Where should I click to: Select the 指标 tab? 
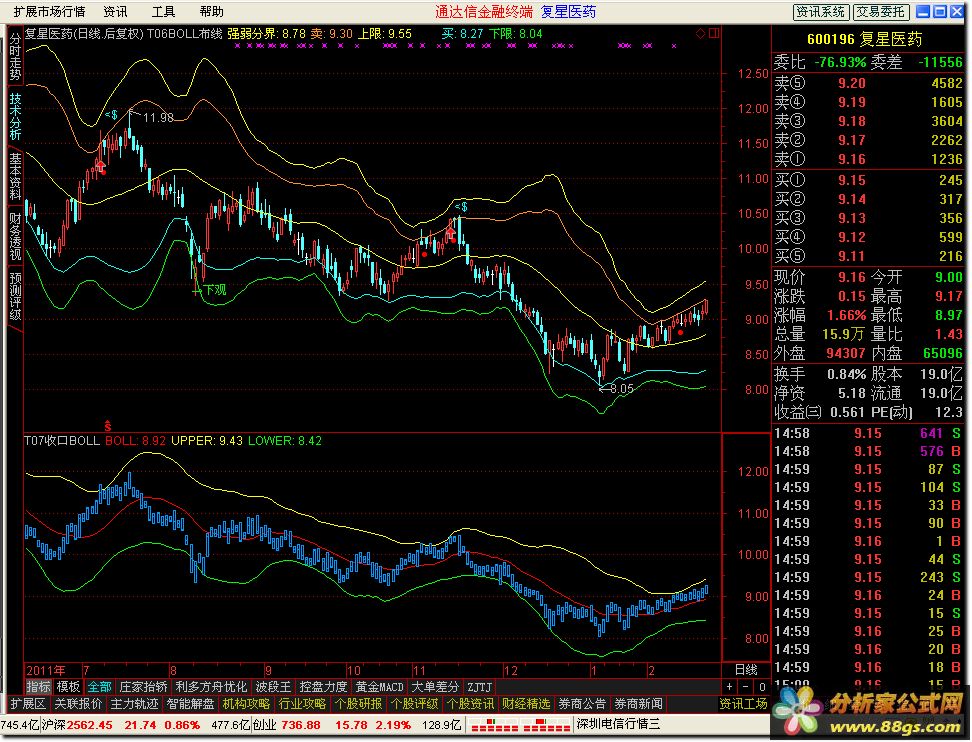click(x=38, y=687)
